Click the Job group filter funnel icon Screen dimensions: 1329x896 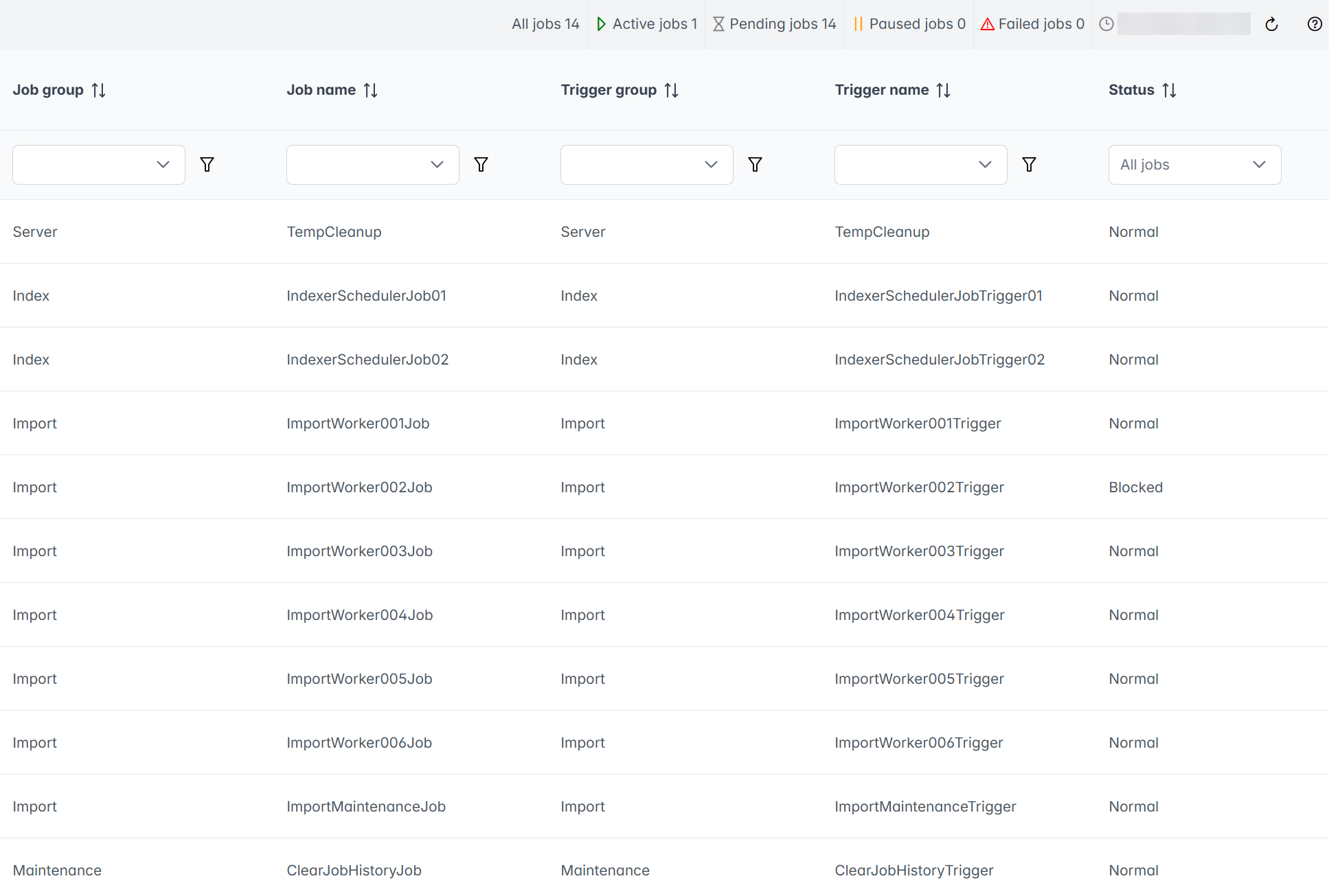click(x=207, y=165)
